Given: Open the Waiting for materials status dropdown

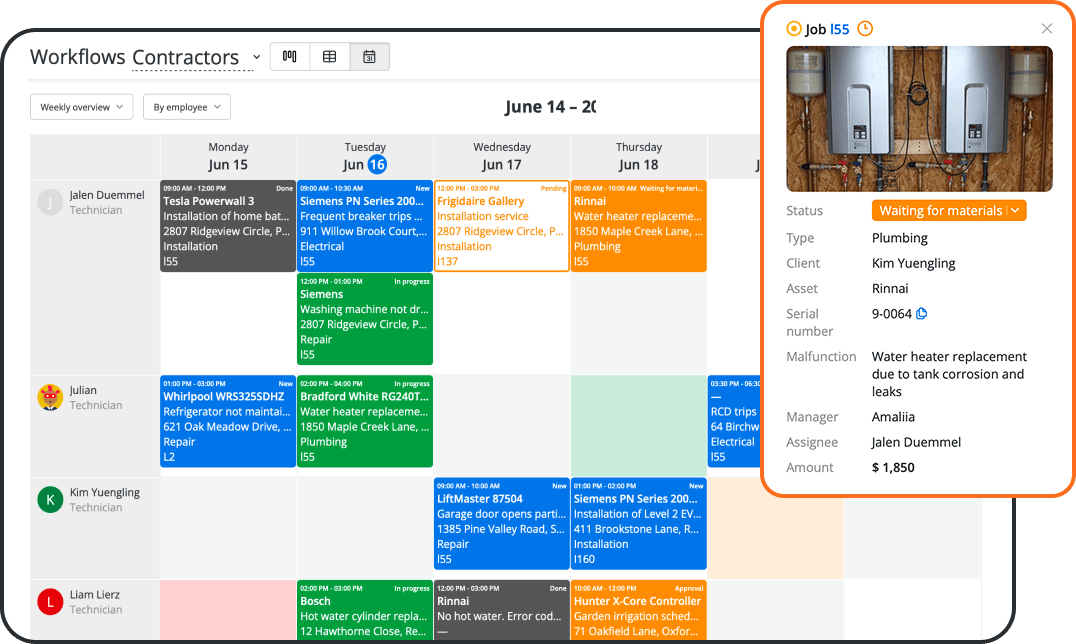Looking at the screenshot, I should pos(949,211).
